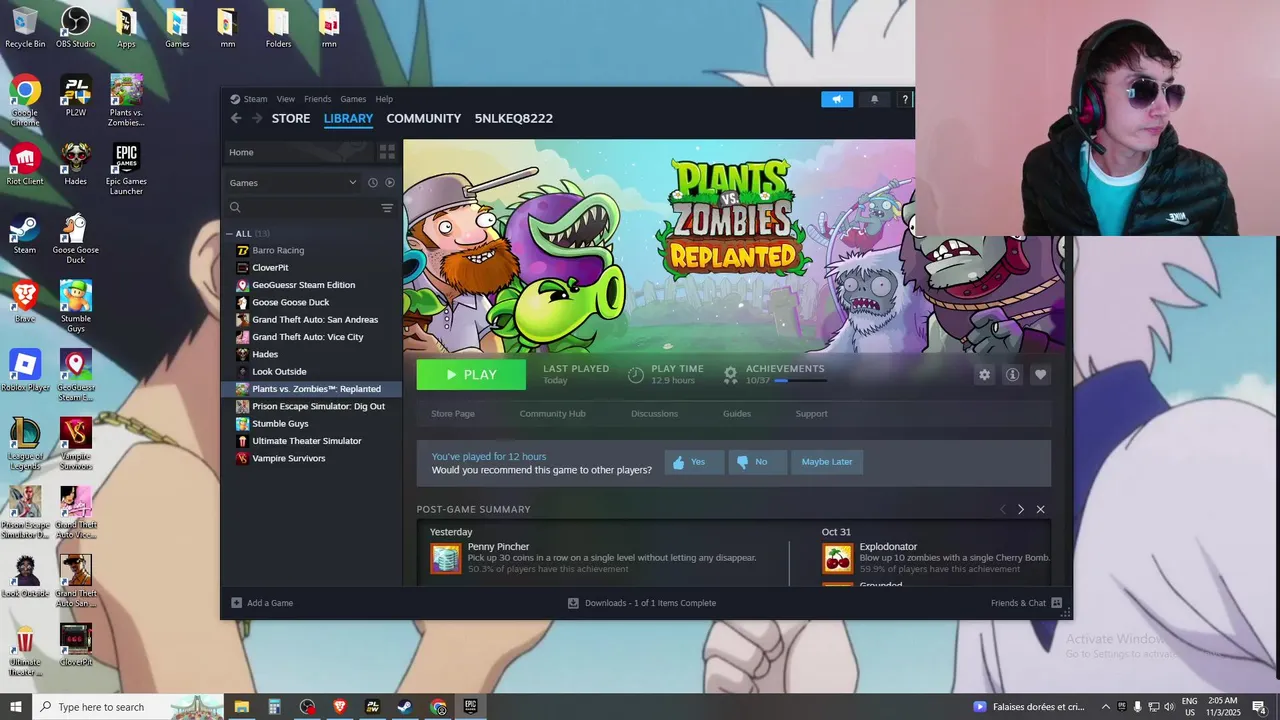Switch to the COMMUNITY tab
The width and height of the screenshot is (1280, 720).
tap(424, 118)
